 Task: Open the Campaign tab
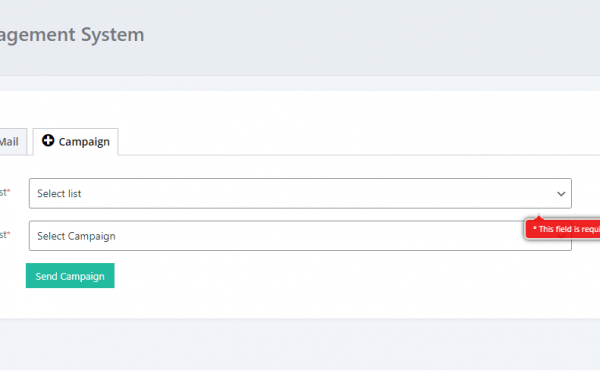point(76,142)
